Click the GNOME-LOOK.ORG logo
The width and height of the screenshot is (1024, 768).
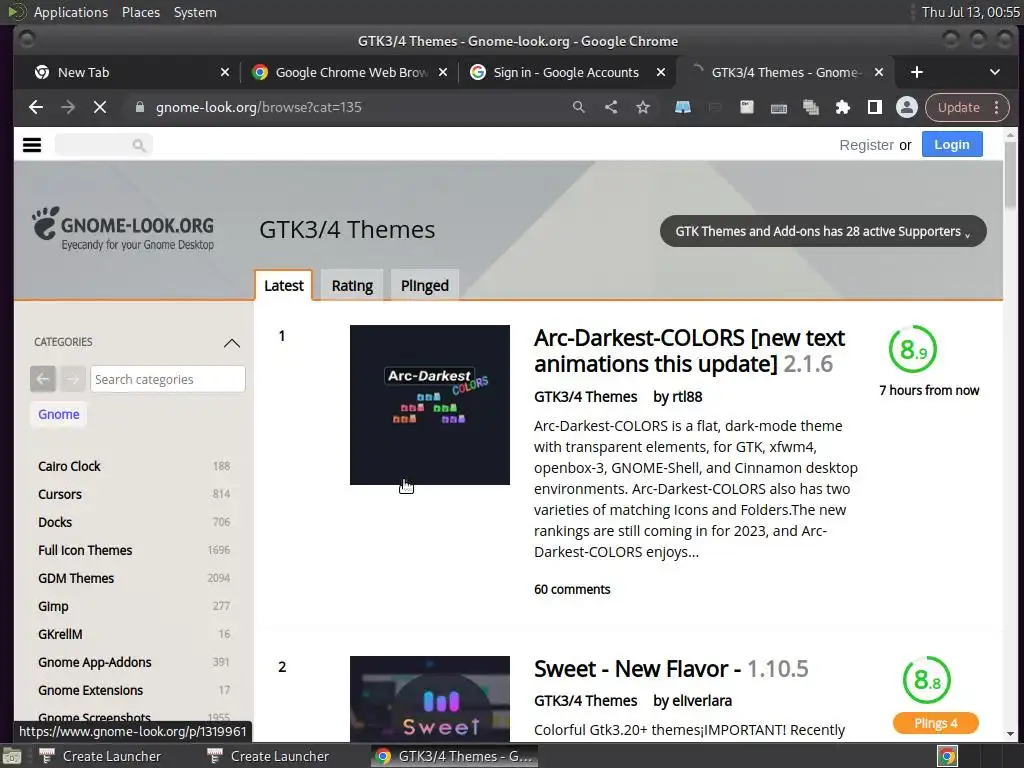coord(123,229)
